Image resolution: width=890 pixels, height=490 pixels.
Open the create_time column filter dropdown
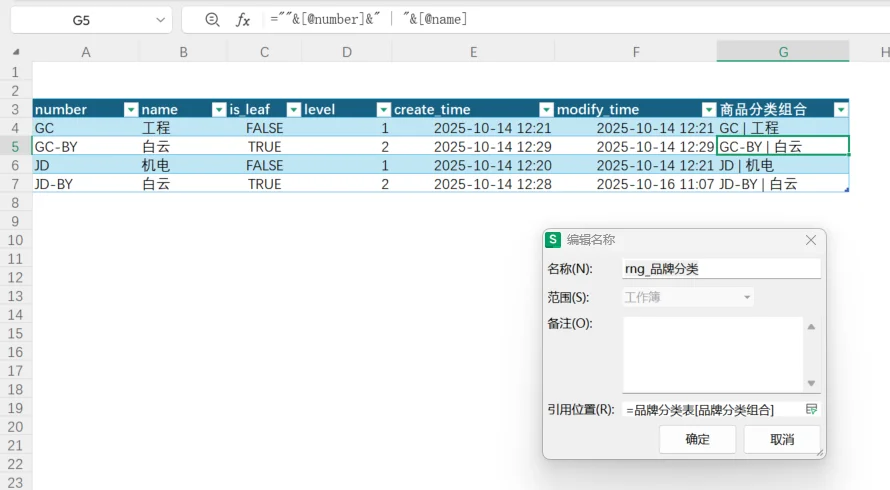(x=546, y=110)
